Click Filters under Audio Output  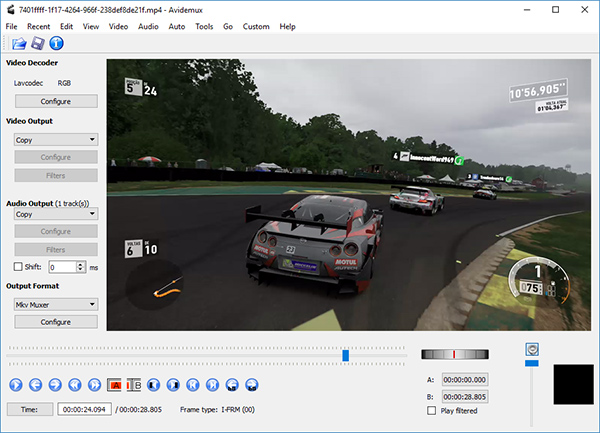(56, 249)
